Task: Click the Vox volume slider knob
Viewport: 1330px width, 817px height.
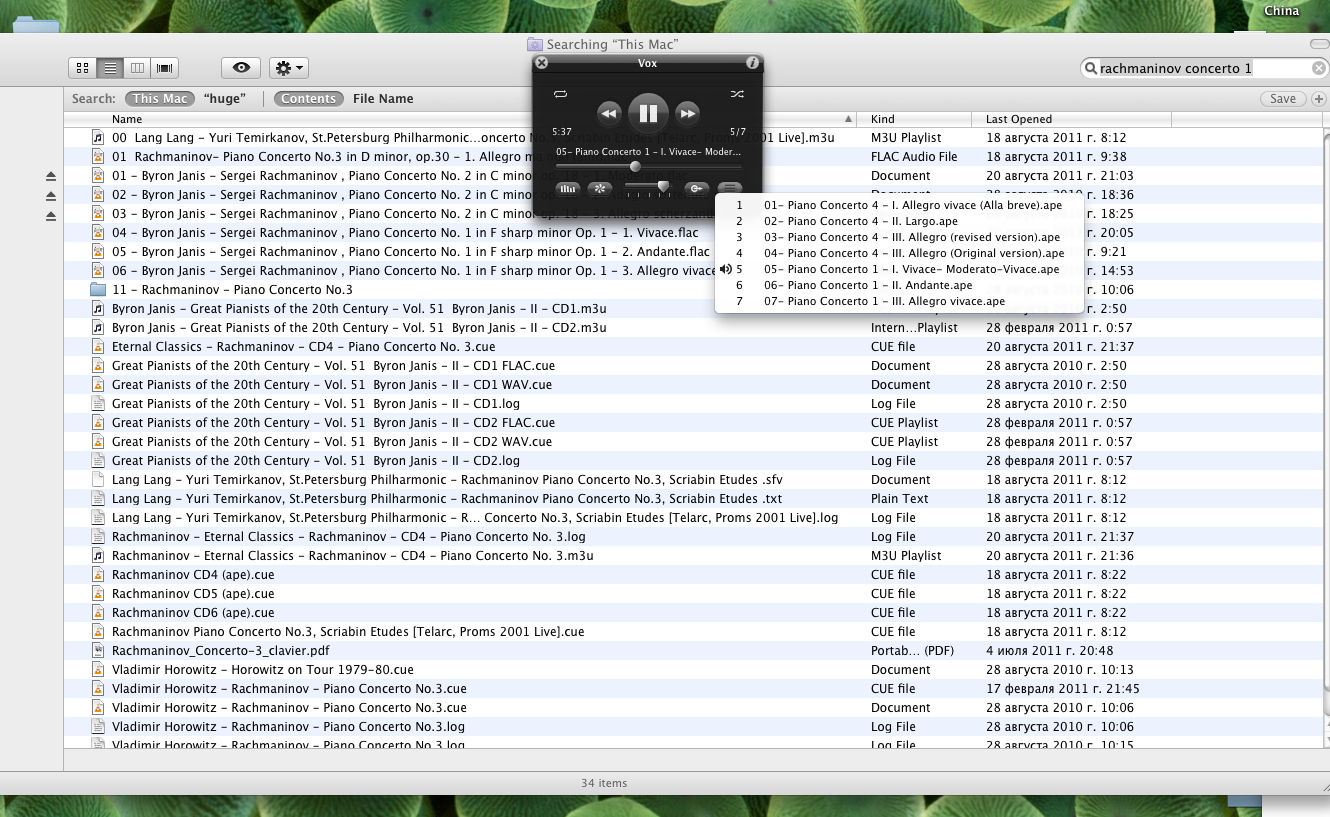Action: (663, 187)
